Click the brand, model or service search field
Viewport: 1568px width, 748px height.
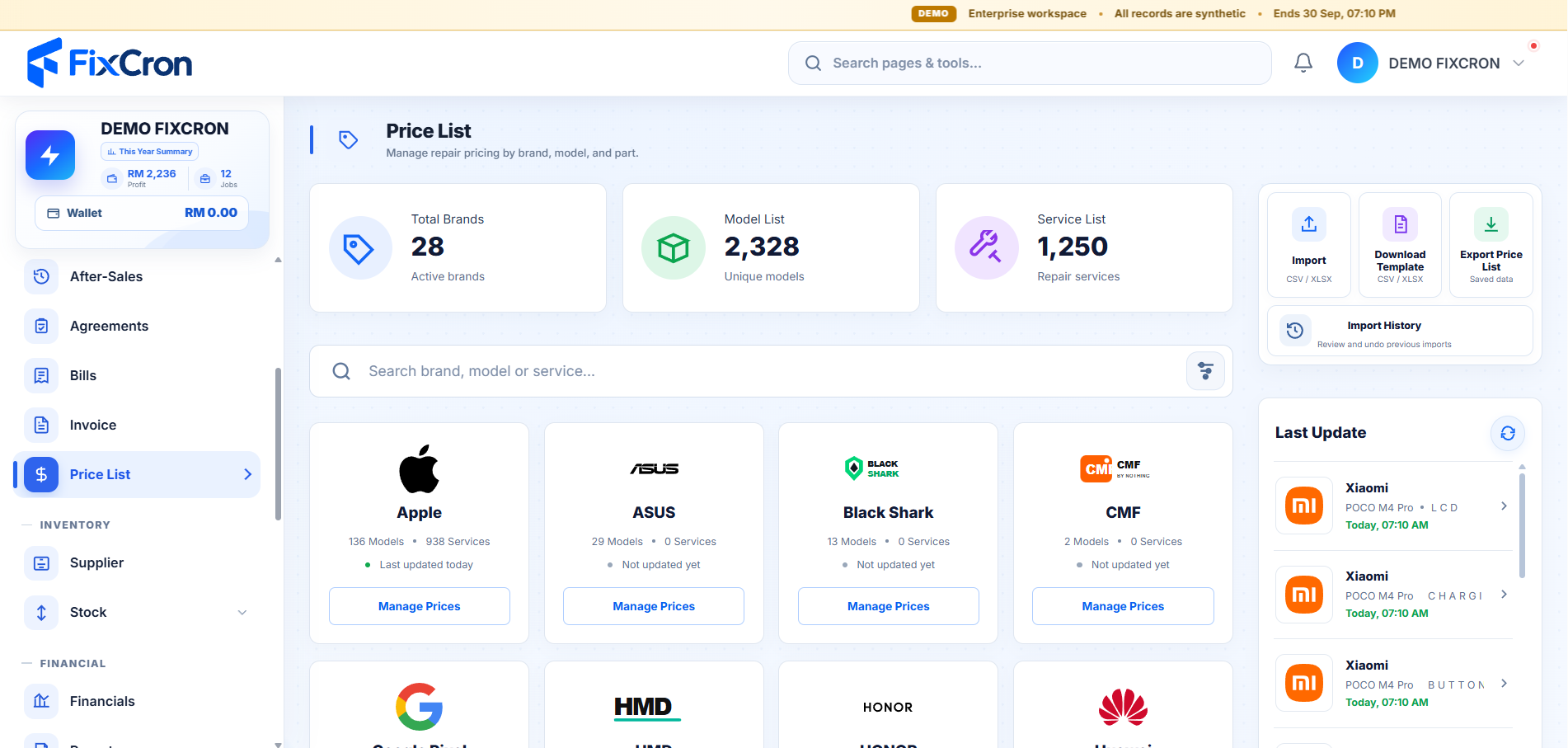point(771,371)
